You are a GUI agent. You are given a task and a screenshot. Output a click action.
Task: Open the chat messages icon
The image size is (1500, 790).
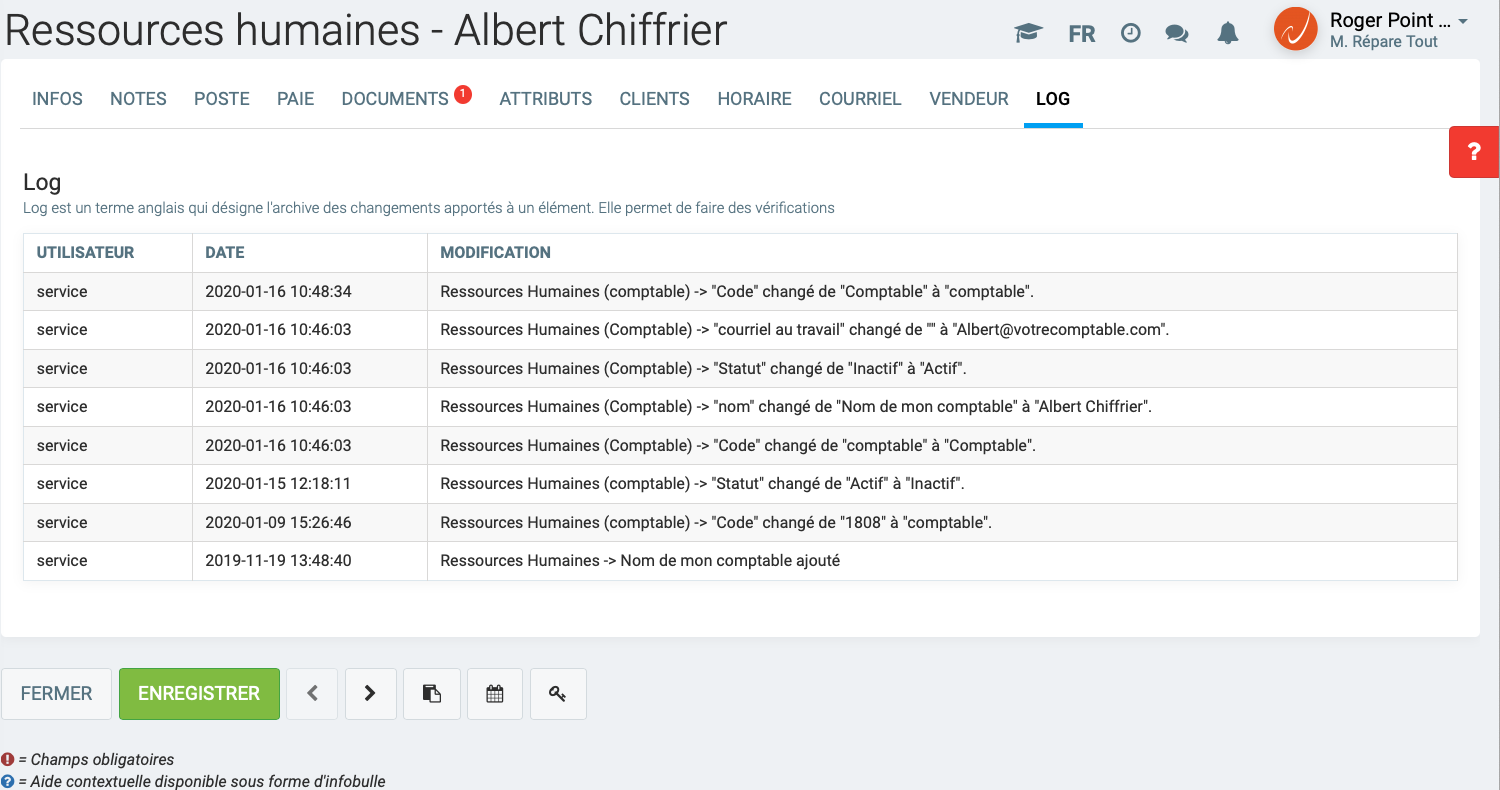click(x=1177, y=33)
